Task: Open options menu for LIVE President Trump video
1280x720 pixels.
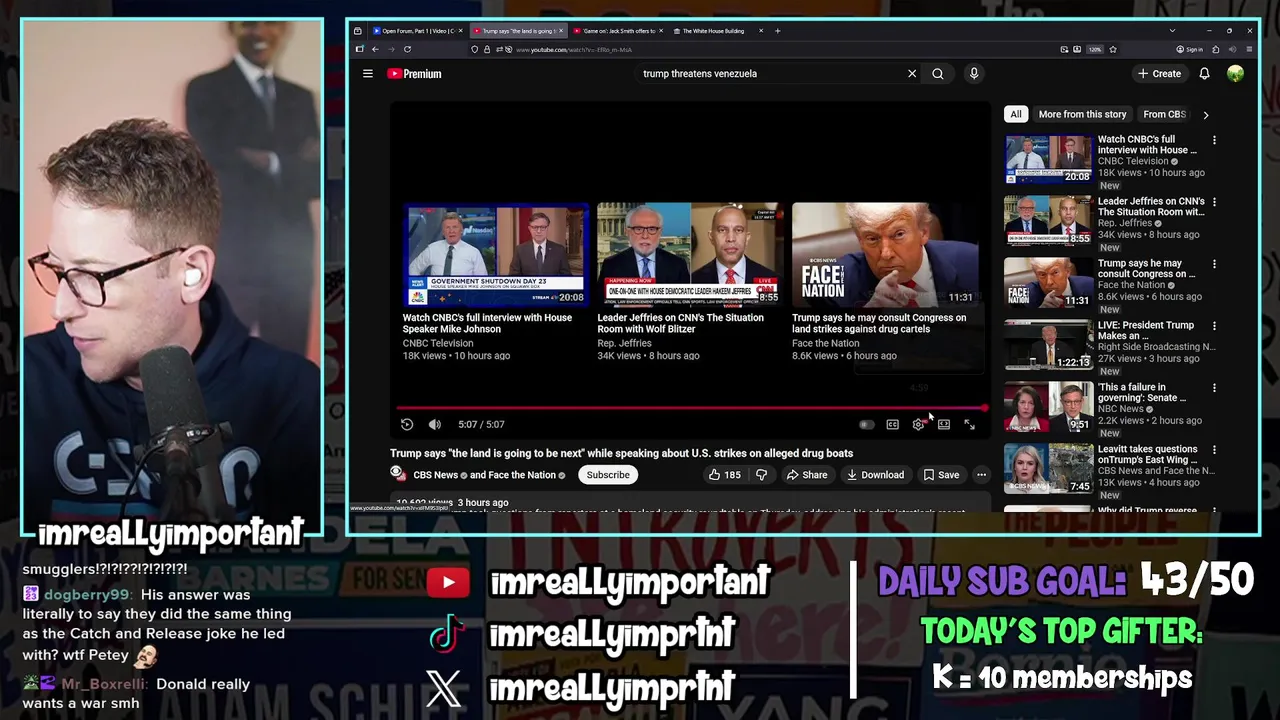Action: pyautogui.click(x=1214, y=327)
